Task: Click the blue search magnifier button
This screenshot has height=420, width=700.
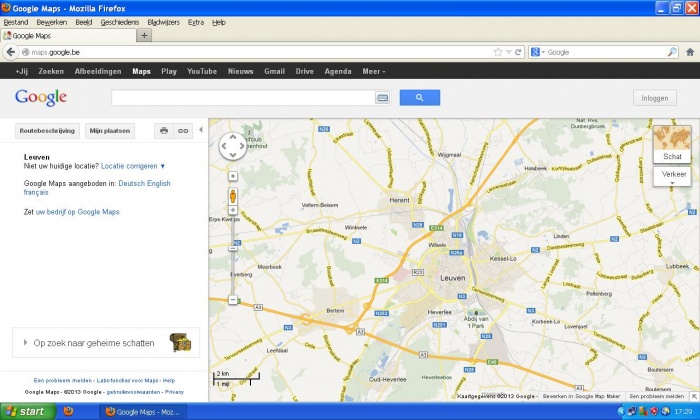Action: tap(420, 98)
